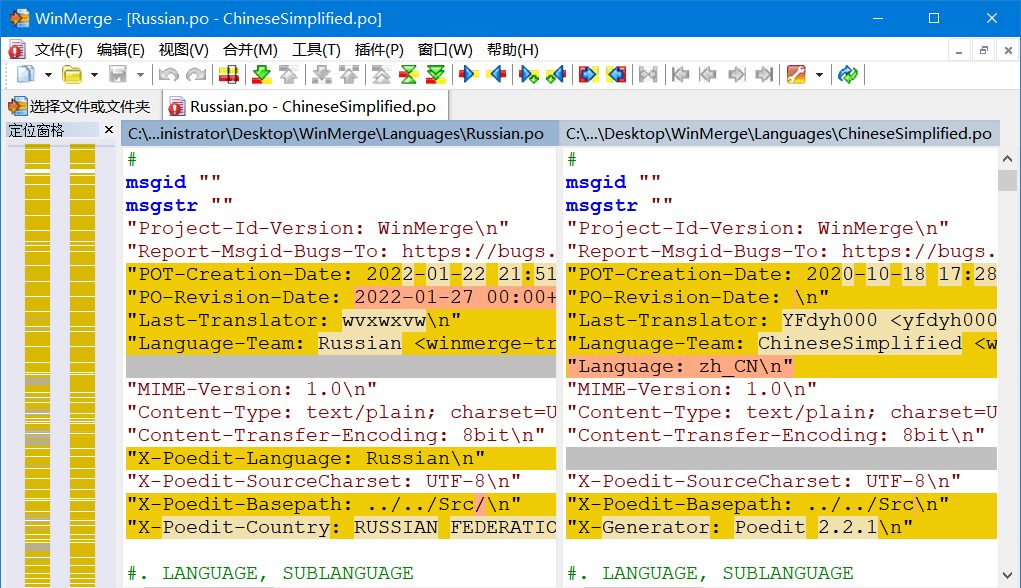The width and height of the screenshot is (1021, 588).
Task: Click Difference in Current Line icon
Action: pos(228,75)
